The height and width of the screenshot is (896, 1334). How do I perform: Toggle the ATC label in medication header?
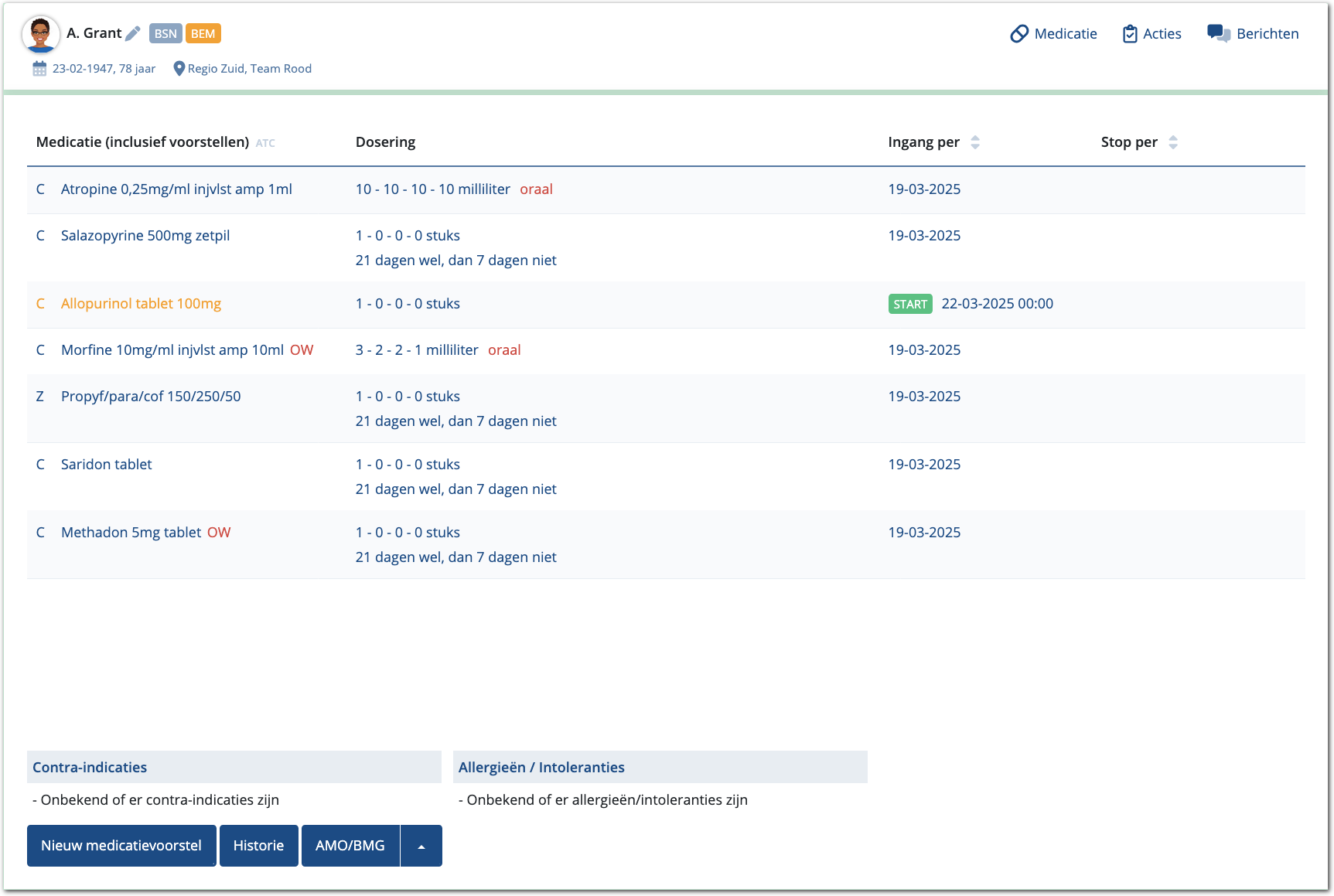265,143
